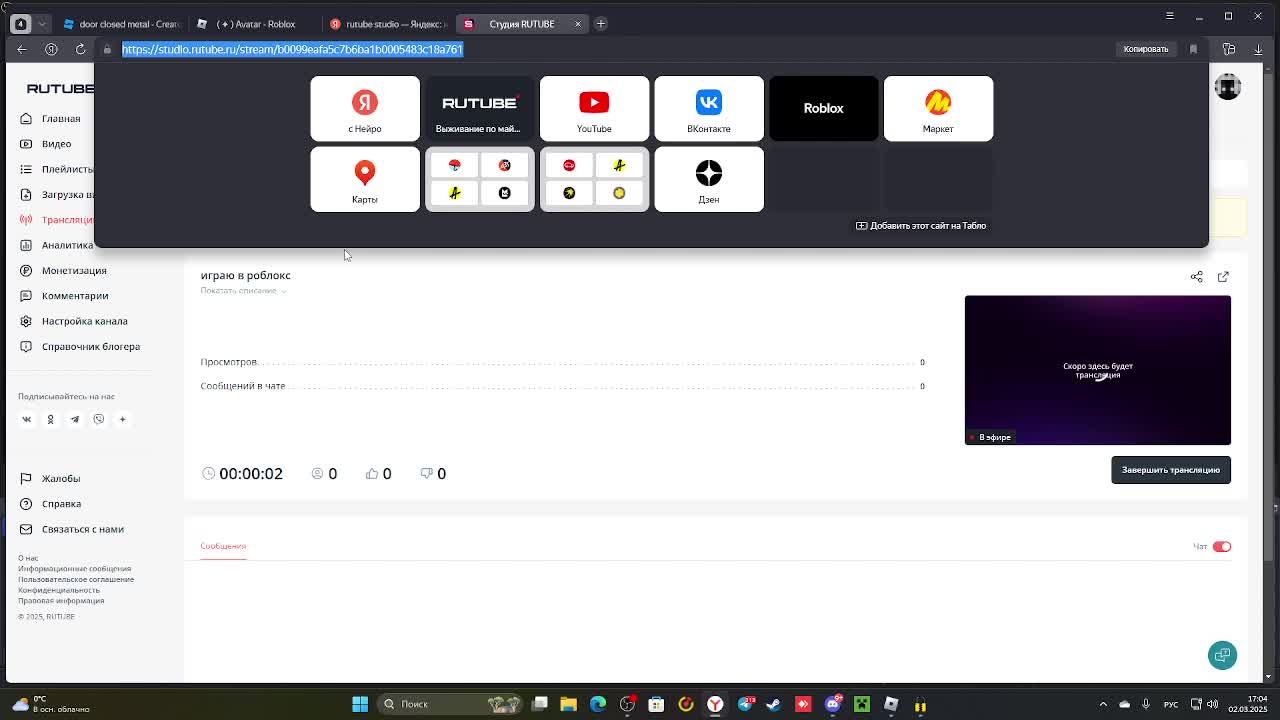This screenshot has width=1280, height=720.
Task: Reload the page with refresh icon
Action: point(81,49)
